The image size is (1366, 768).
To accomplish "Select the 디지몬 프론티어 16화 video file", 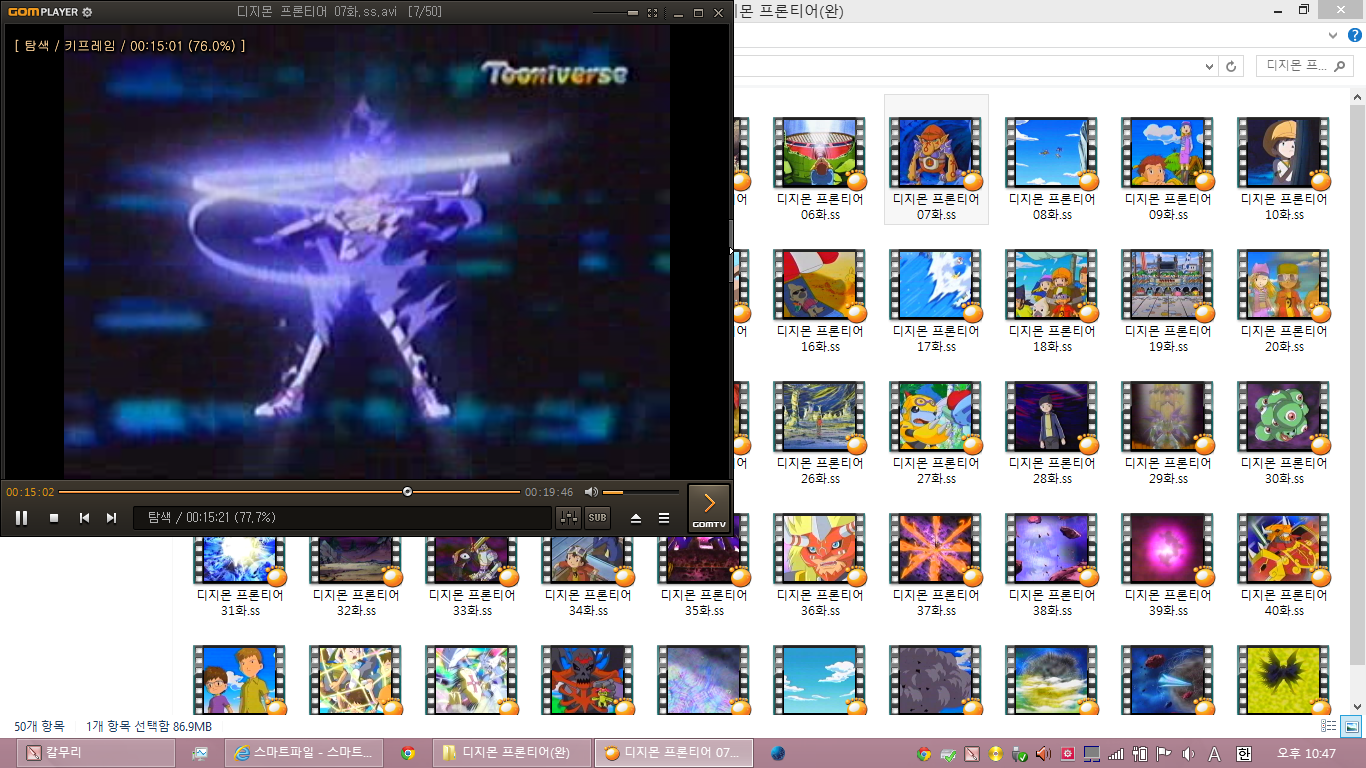I will pyautogui.click(x=820, y=302).
